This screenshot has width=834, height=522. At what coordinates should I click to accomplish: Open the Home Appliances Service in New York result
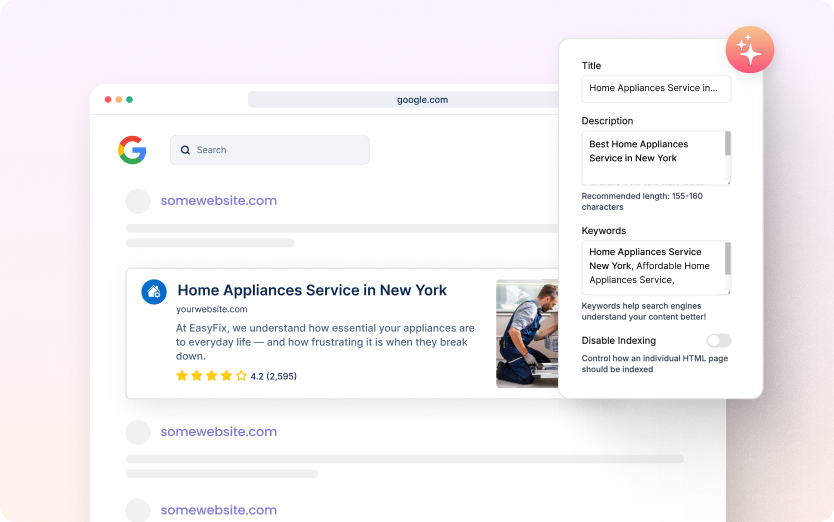[x=312, y=290]
